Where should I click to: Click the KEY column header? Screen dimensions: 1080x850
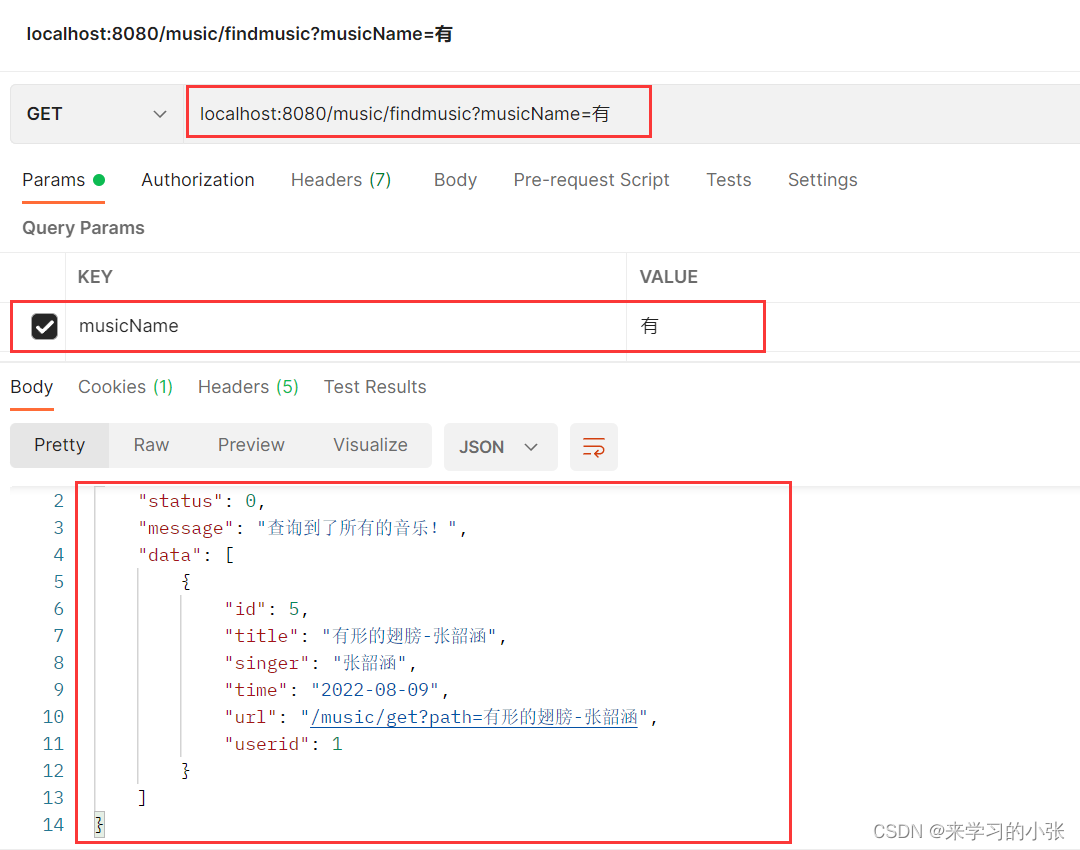tap(95, 277)
